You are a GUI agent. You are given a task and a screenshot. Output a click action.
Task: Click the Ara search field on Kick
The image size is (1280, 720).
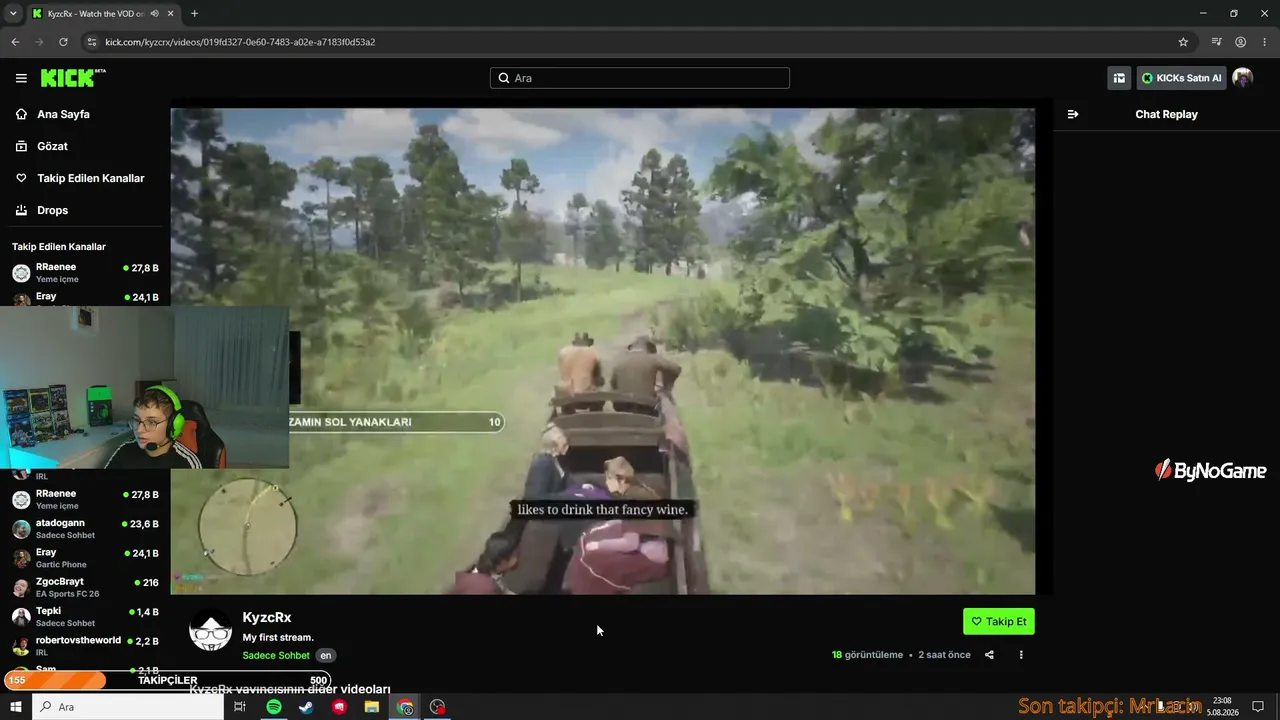click(x=640, y=78)
